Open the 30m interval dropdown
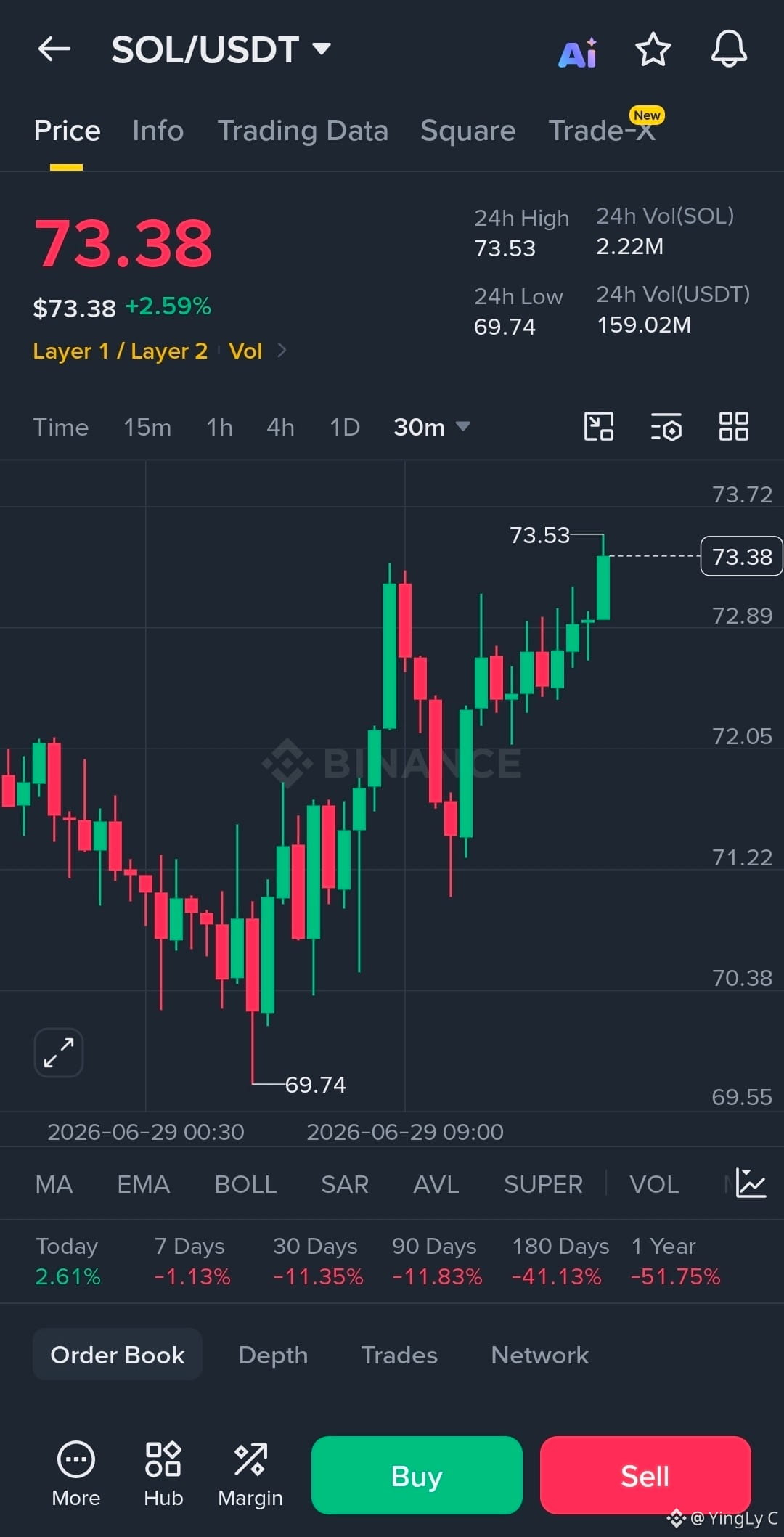784x1537 pixels. 432,427
